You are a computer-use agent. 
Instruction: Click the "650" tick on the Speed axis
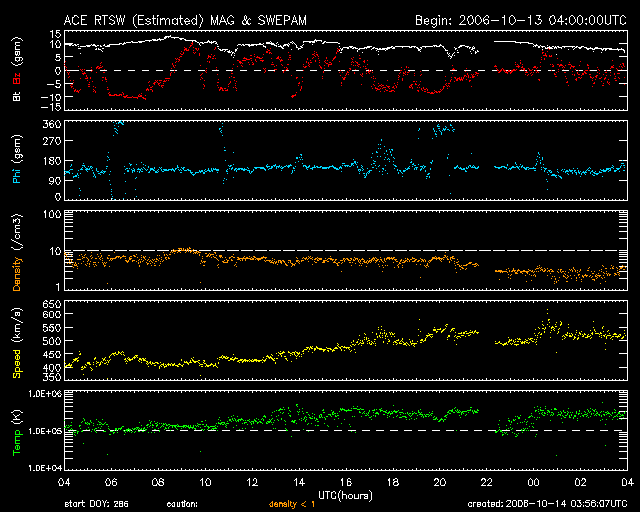tap(52, 304)
